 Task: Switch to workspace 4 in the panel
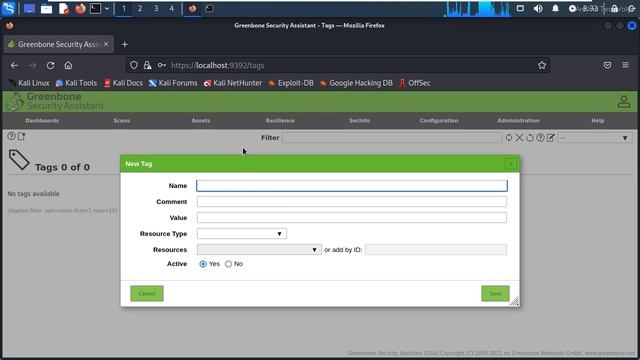pyautogui.click(x=172, y=8)
